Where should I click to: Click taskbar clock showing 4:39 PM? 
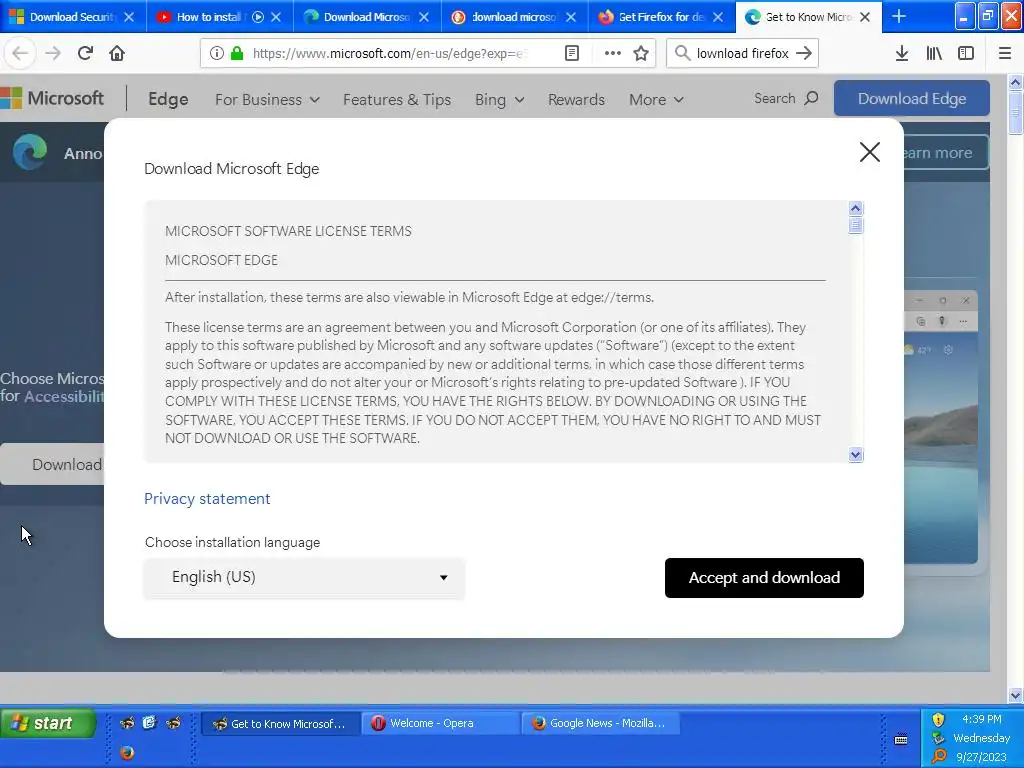982,719
